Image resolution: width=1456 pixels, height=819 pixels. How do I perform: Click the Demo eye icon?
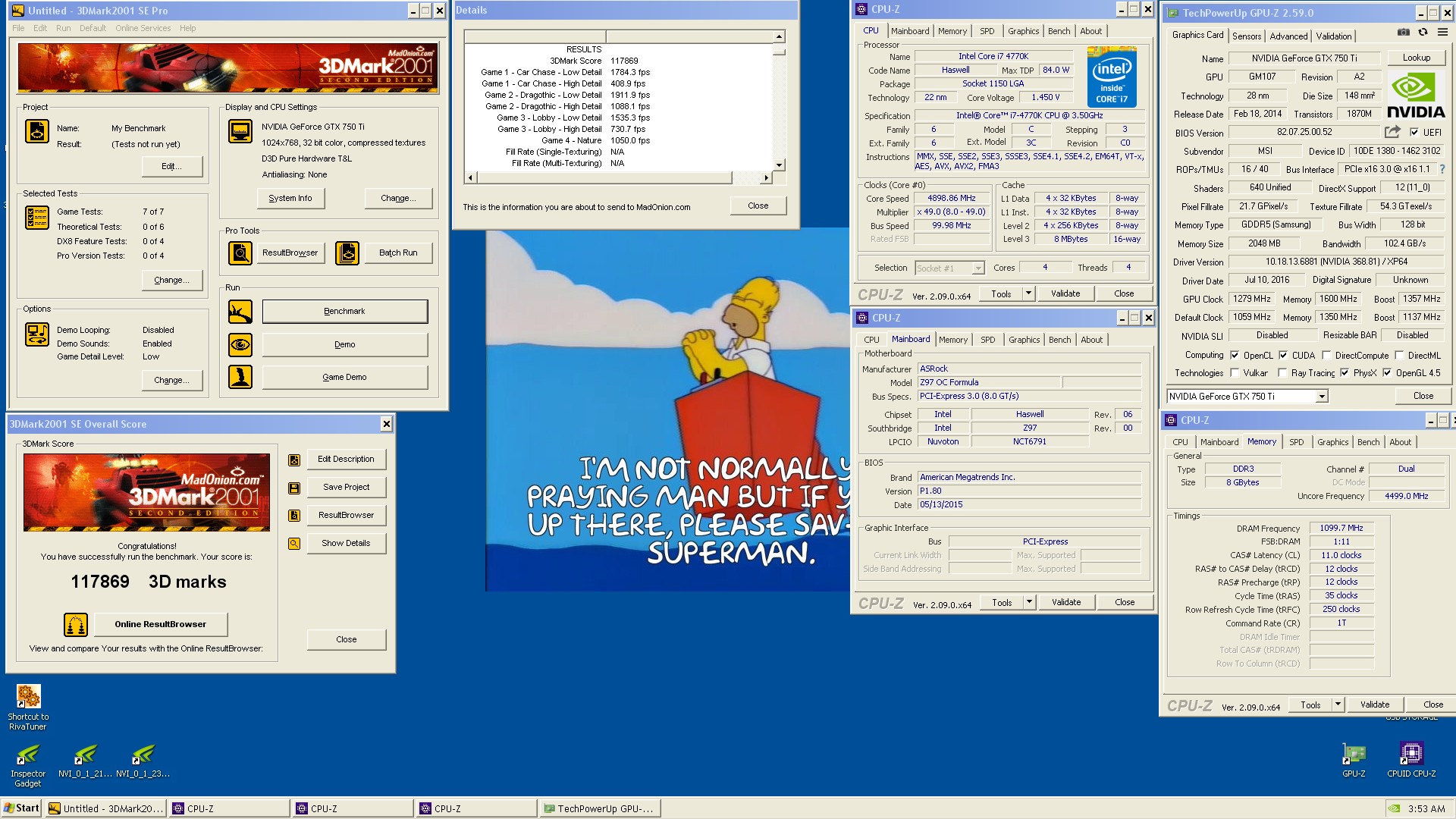tap(240, 344)
